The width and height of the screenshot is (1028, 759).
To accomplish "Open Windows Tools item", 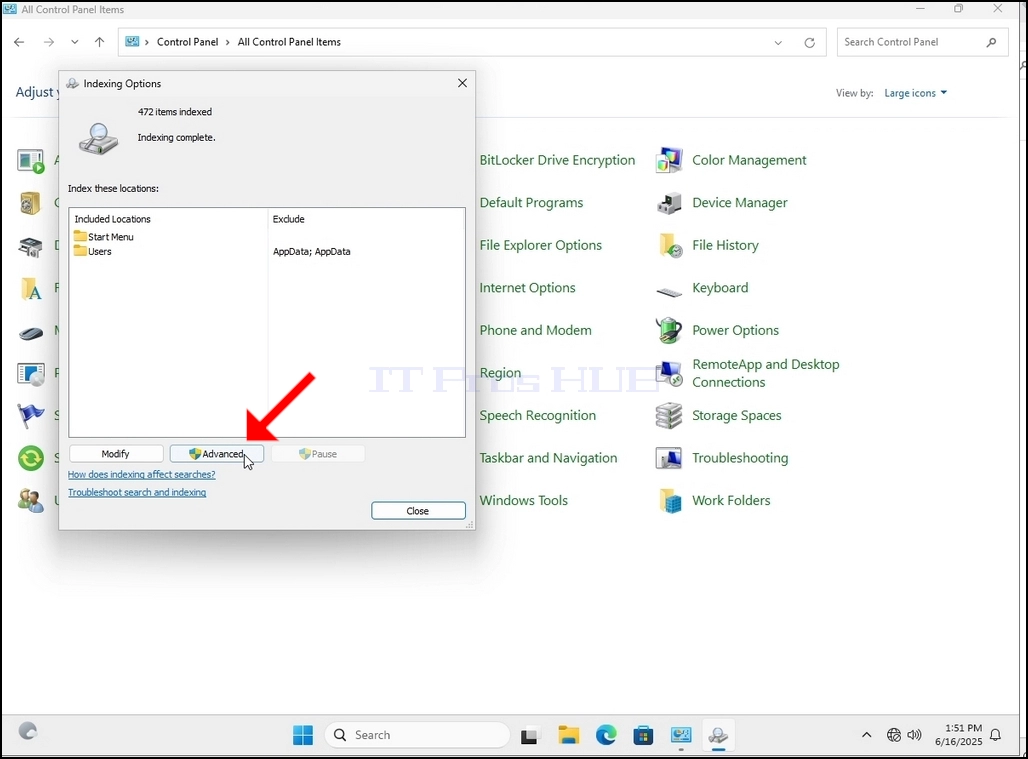I will 523,501.
